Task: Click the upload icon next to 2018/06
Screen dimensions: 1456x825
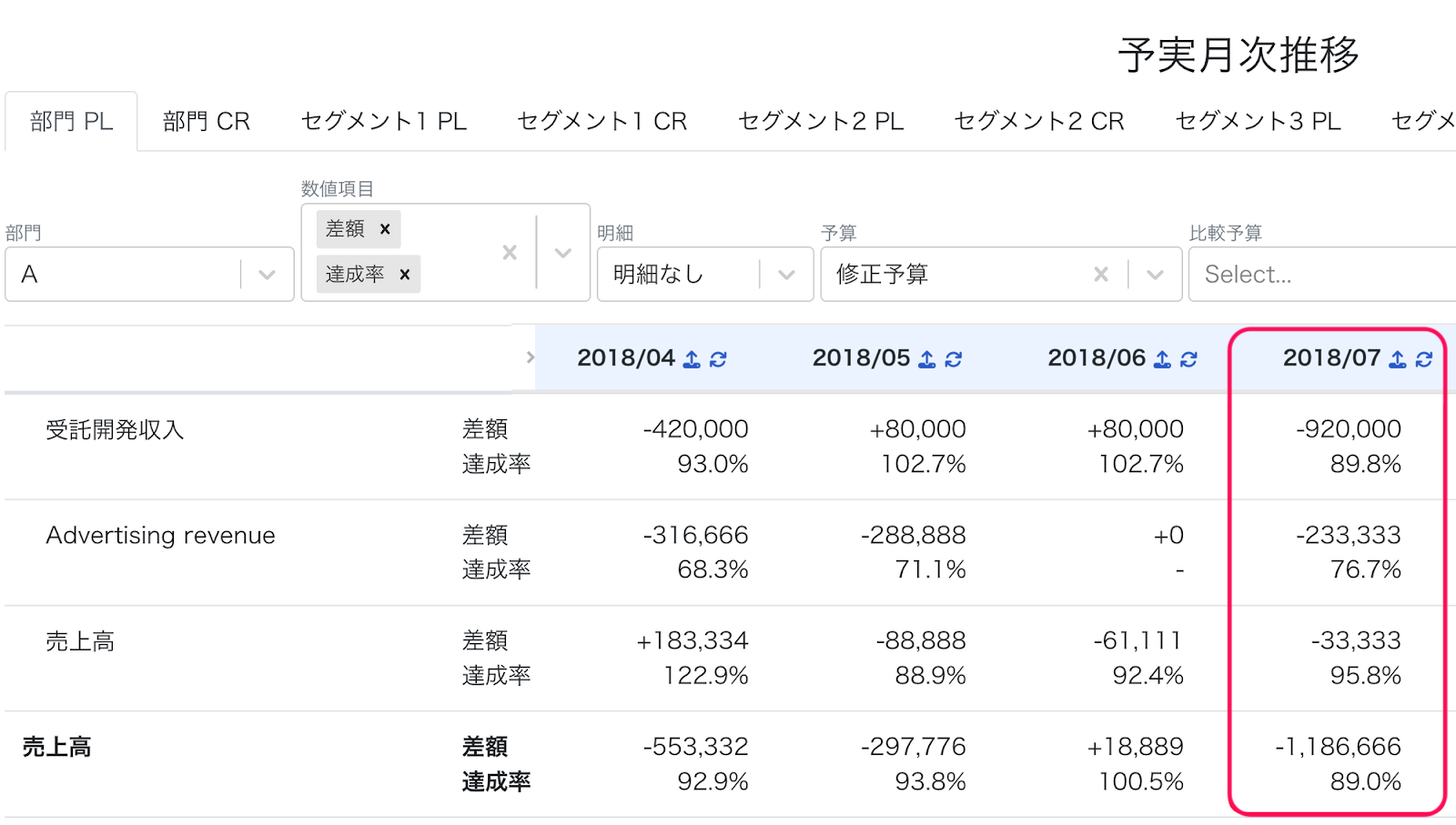Action: pos(1162,359)
